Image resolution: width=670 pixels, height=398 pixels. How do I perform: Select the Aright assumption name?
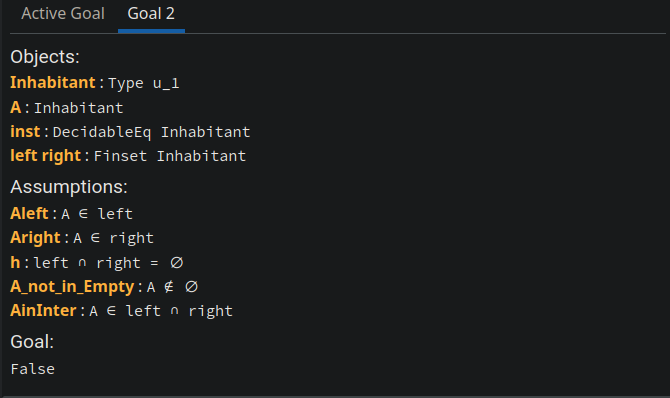pyautogui.click(x=35, y=238)
